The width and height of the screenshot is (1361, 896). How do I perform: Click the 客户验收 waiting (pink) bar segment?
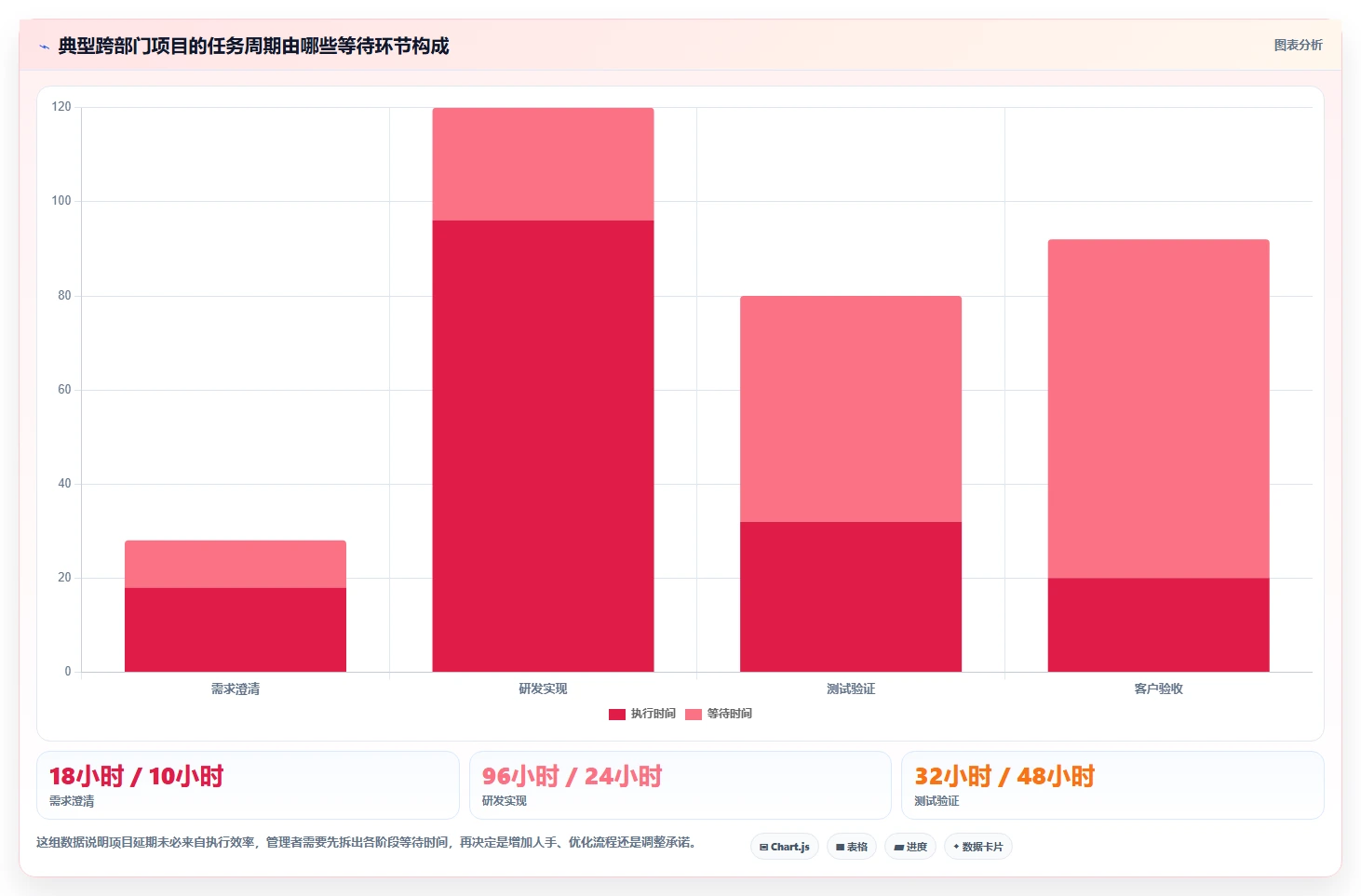coord(1158,408)
